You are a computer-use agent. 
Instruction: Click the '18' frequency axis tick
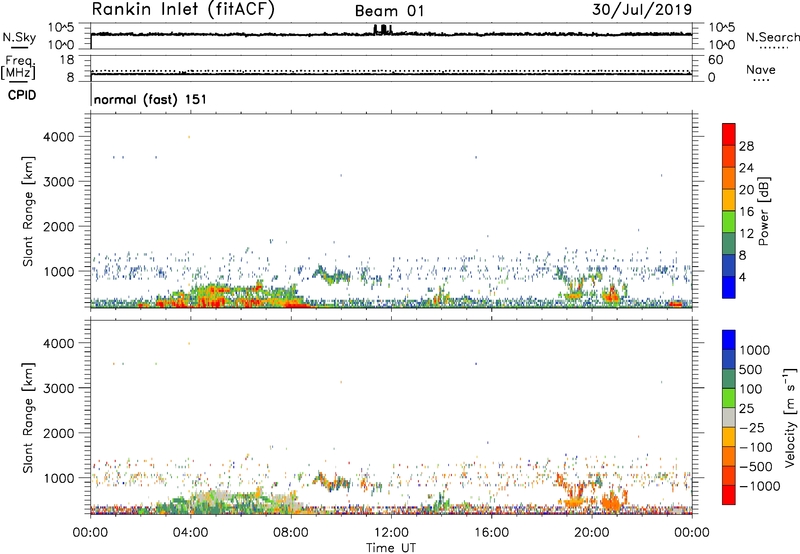(67, 60)
